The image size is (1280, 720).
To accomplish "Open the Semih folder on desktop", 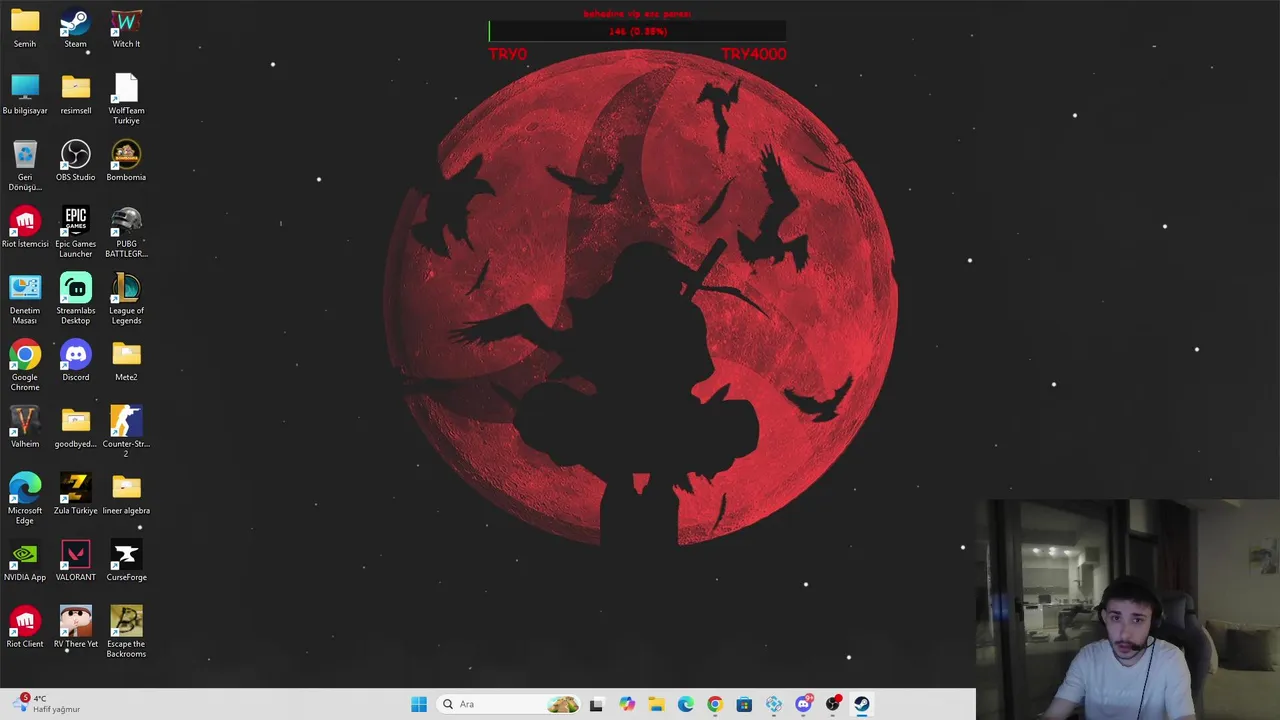I will 25,27.
